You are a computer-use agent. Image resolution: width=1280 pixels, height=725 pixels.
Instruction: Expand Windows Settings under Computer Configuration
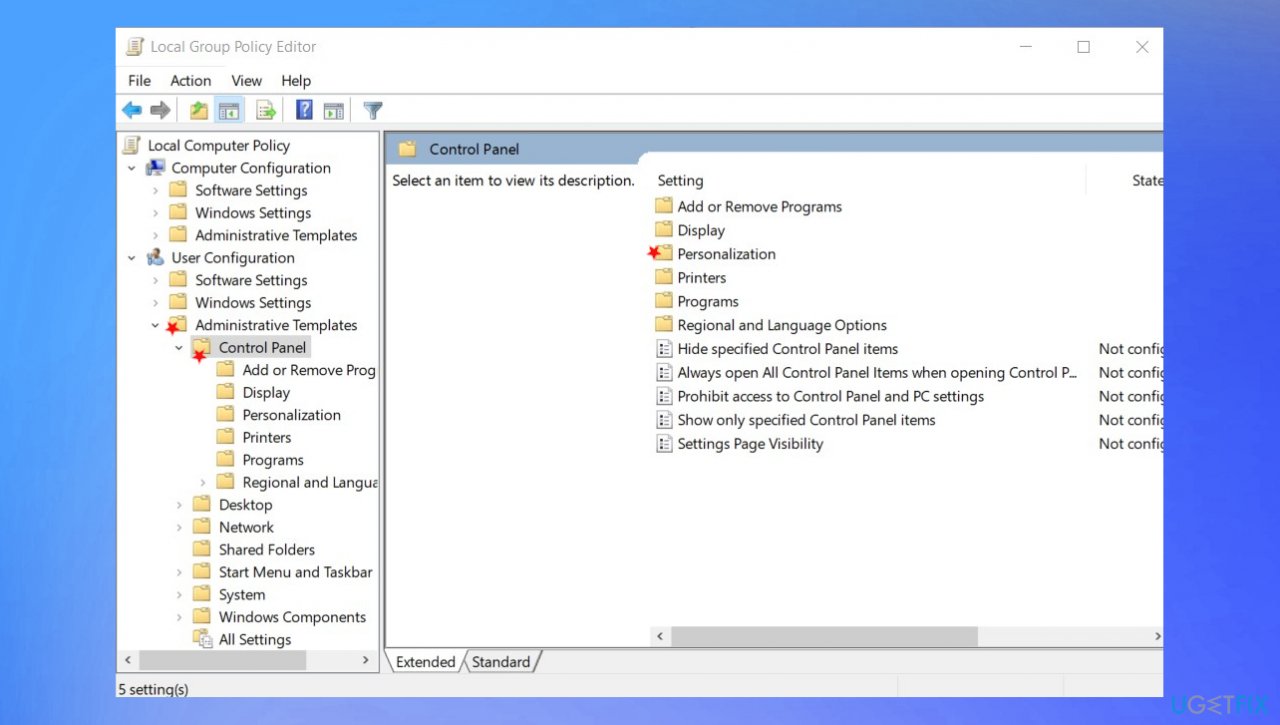(155, 212)
